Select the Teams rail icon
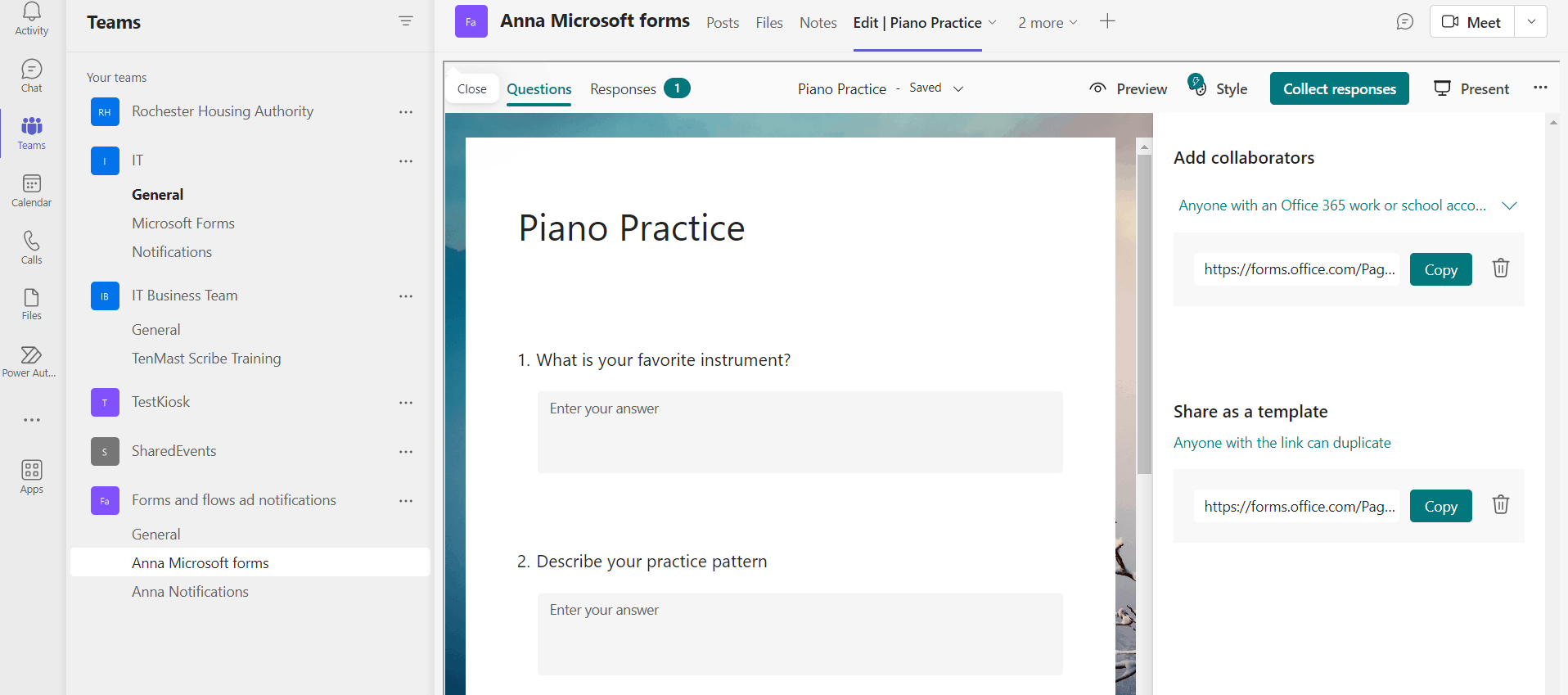1568x695 pixels. click(31, 133)
